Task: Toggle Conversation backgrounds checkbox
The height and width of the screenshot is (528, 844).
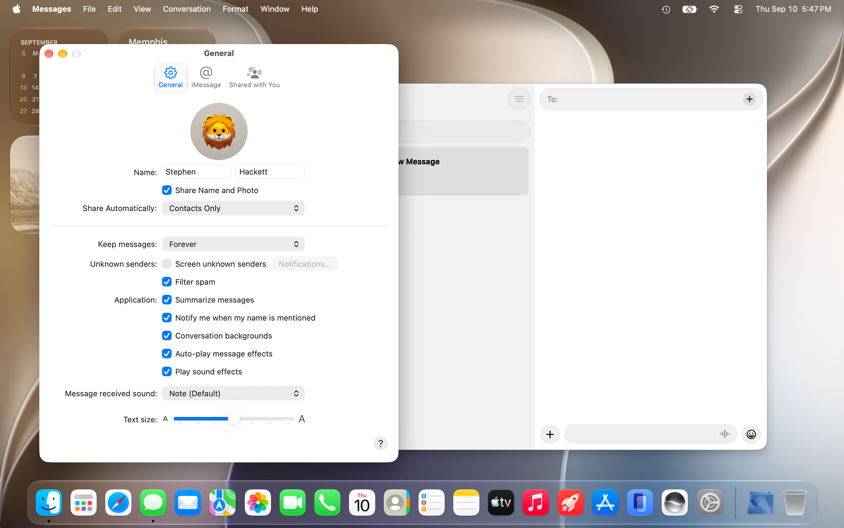Action: (x=167, y=335)
